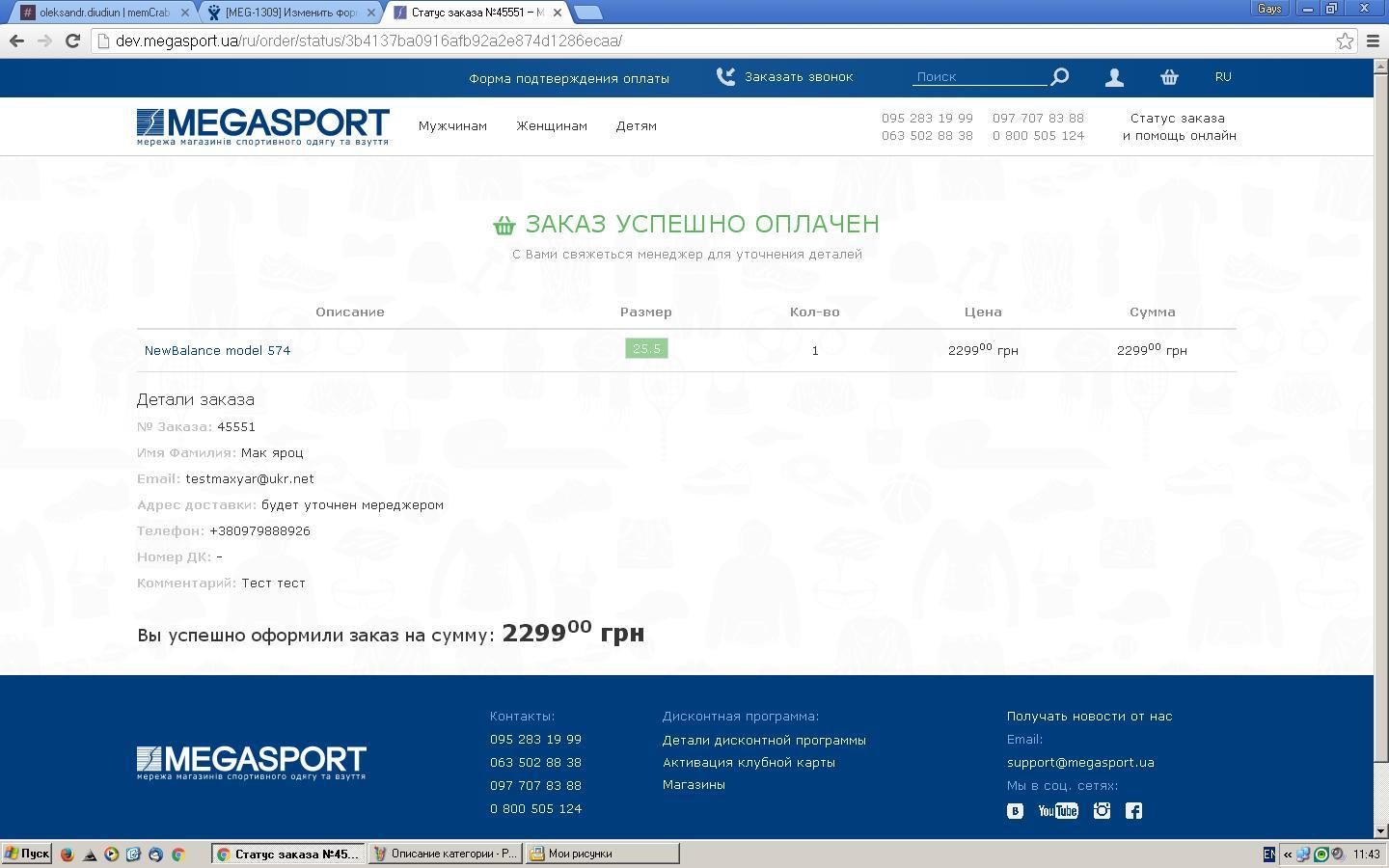The image size is (1389, 868).
Task: Click the YouTube social icon
Action: 1057,811
